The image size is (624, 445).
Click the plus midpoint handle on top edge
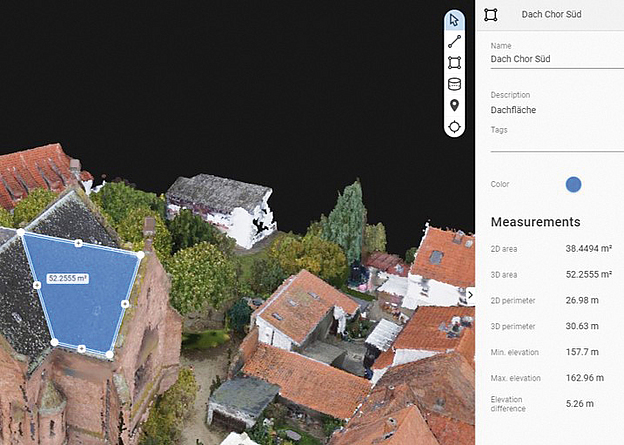point(79,243)
